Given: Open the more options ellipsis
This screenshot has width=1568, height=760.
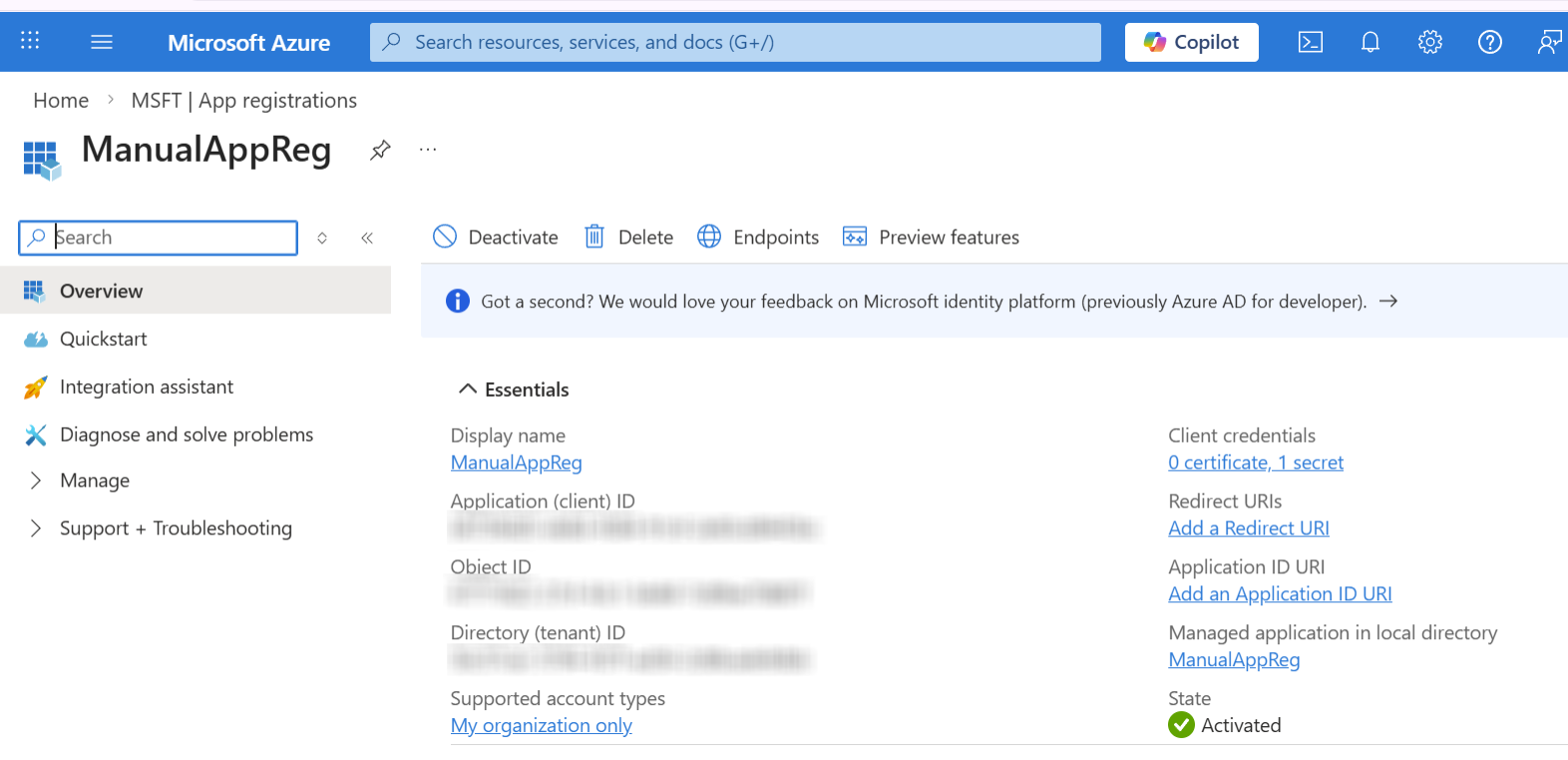Looking at the screenshot, I should [428, 150].
